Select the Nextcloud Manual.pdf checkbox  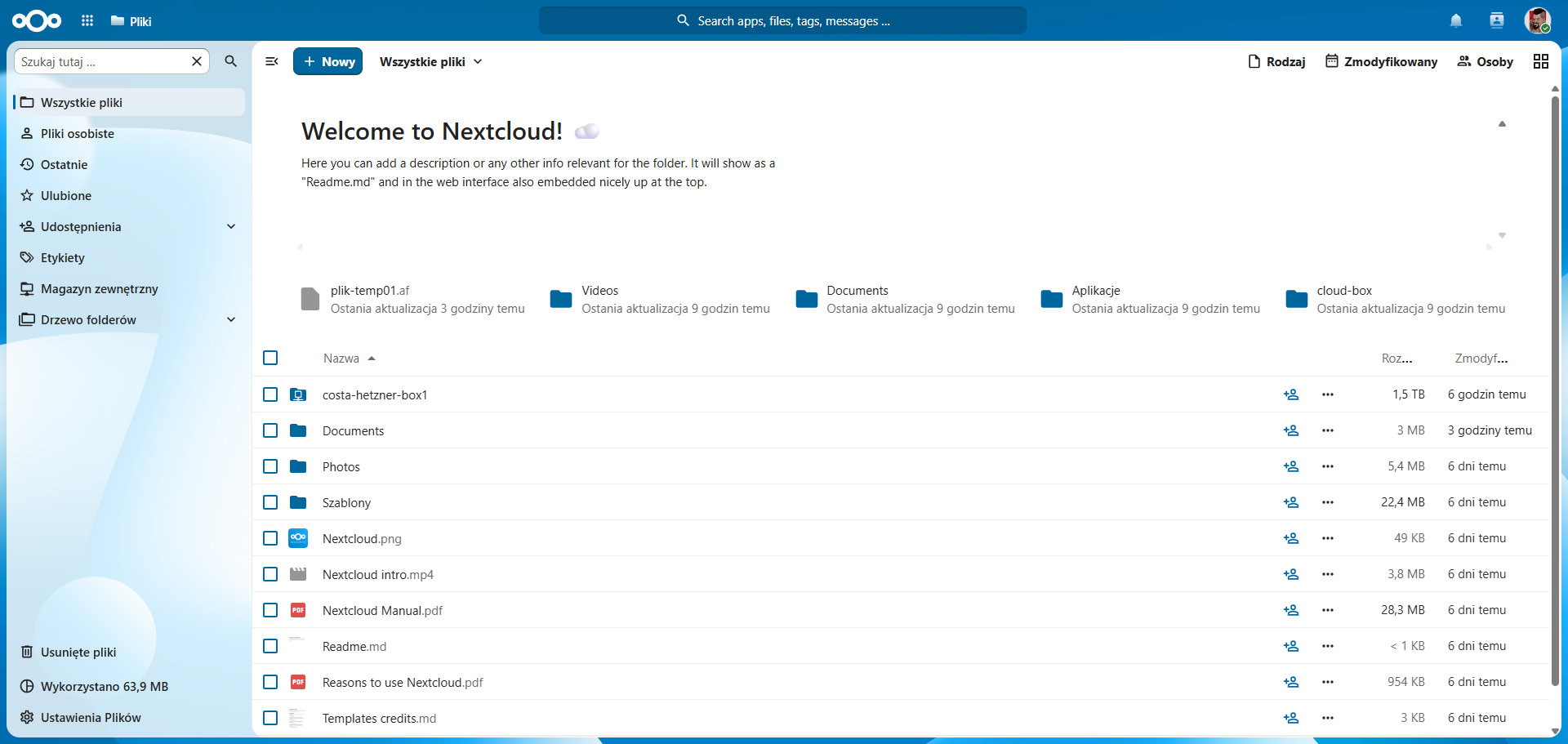[270, 610]
